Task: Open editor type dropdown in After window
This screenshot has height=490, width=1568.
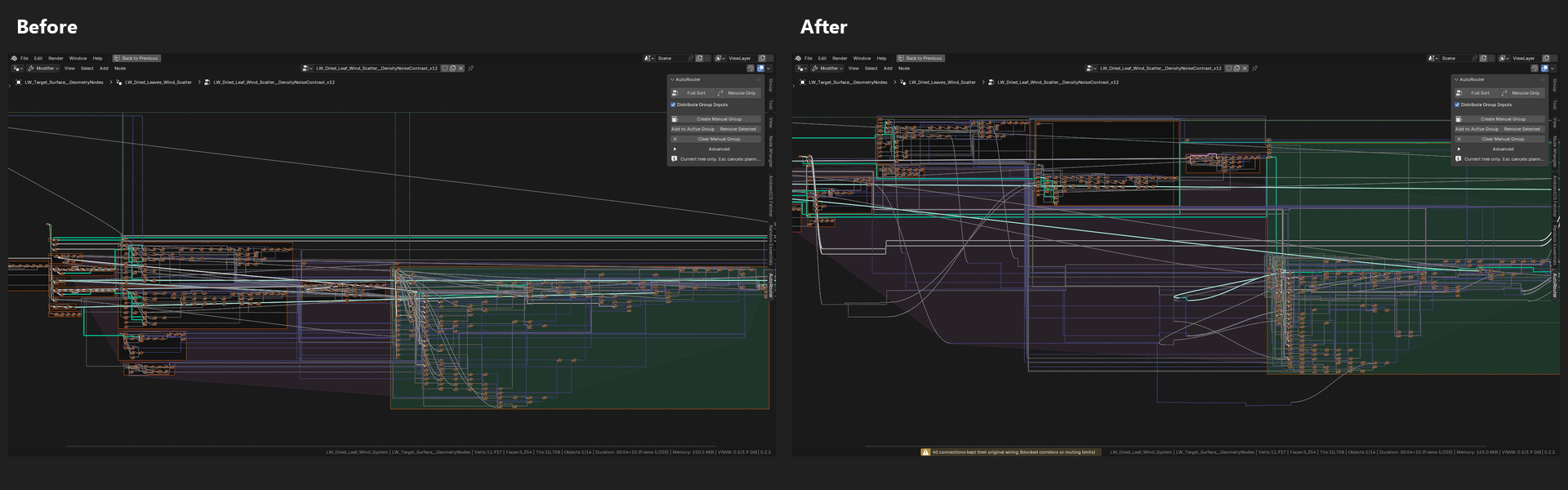Action: pos(800,69)
